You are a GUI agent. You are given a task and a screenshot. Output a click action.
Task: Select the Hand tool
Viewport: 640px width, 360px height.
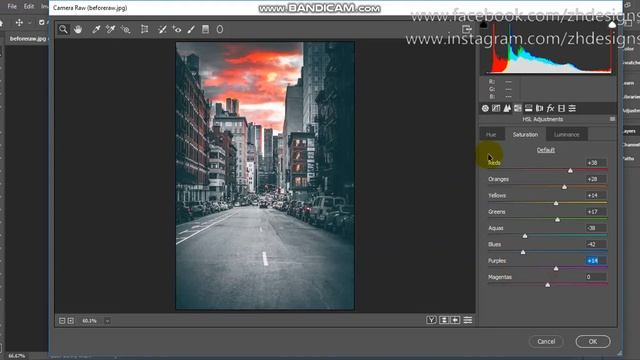pyautogui.click(x=78, y=29)
